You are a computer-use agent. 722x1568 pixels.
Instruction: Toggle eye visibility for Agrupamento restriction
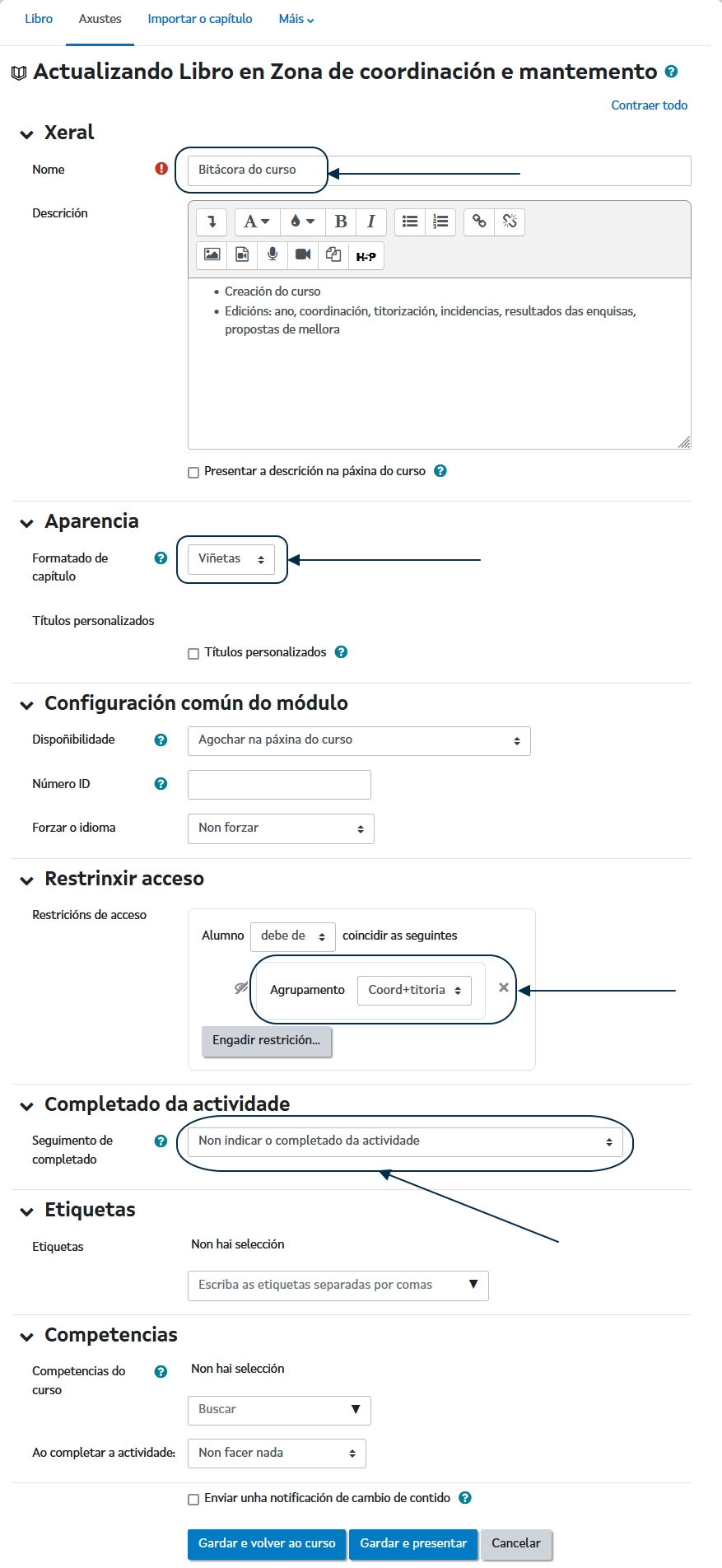click(x=240, y=987)
